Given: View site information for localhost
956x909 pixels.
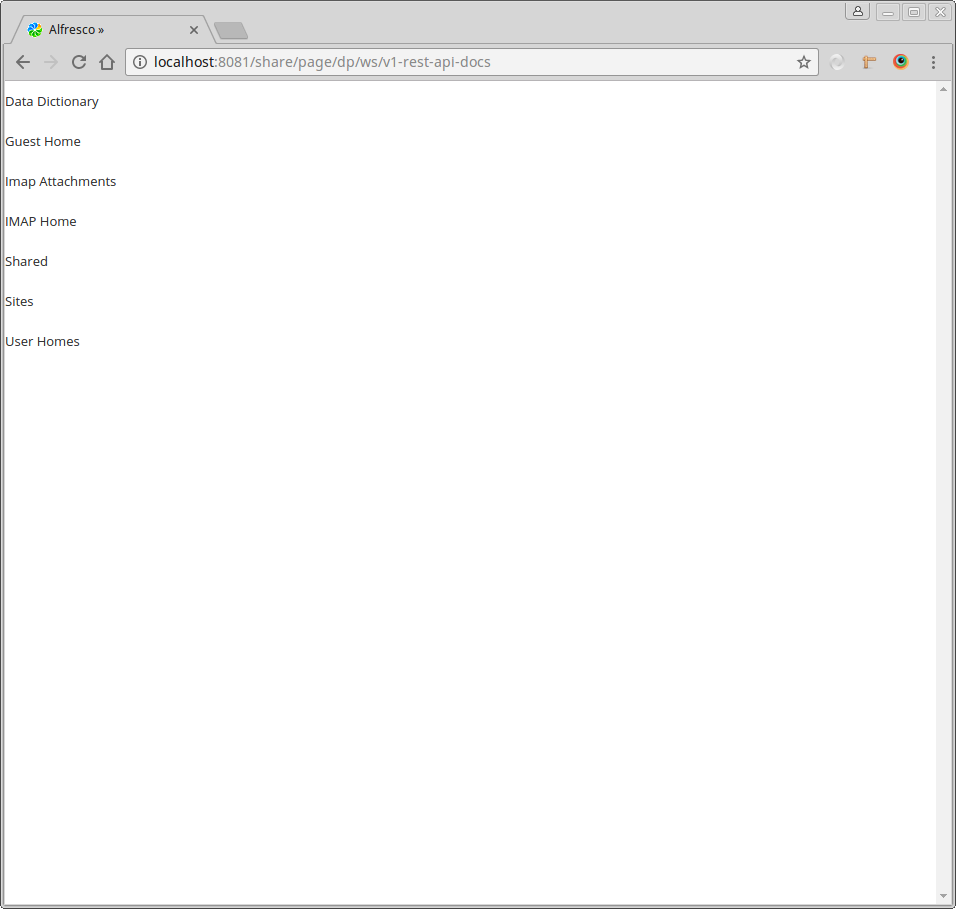Looking at the screenshot, I should [x=140, y=62].
